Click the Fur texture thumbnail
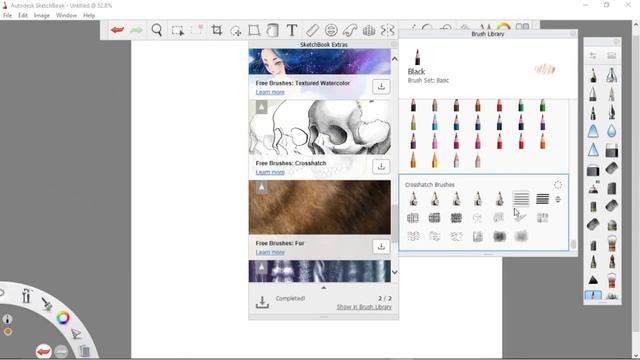The image size is (640, 360). coord(320,207)
